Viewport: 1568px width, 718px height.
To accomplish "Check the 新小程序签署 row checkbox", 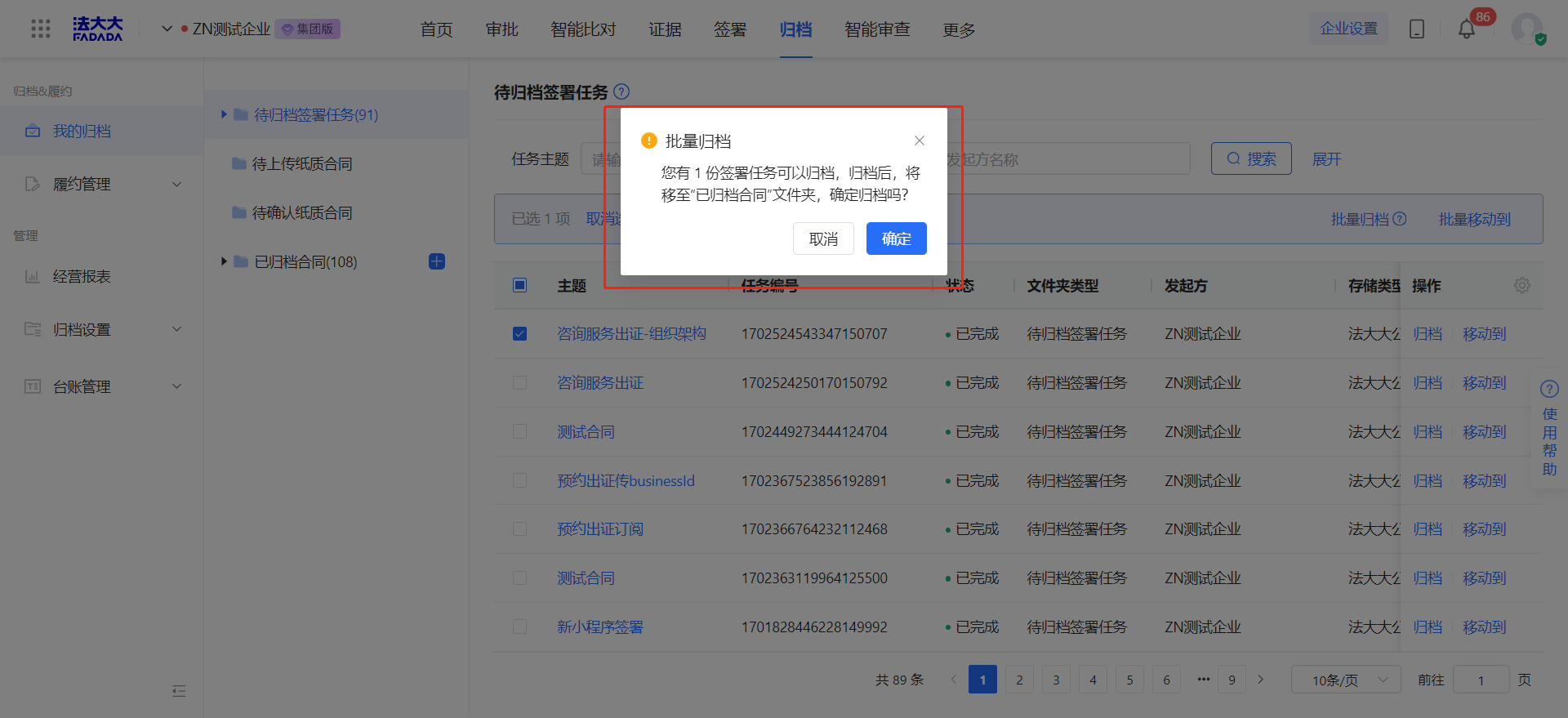I will pyautogui.click(x=520, y=627).
